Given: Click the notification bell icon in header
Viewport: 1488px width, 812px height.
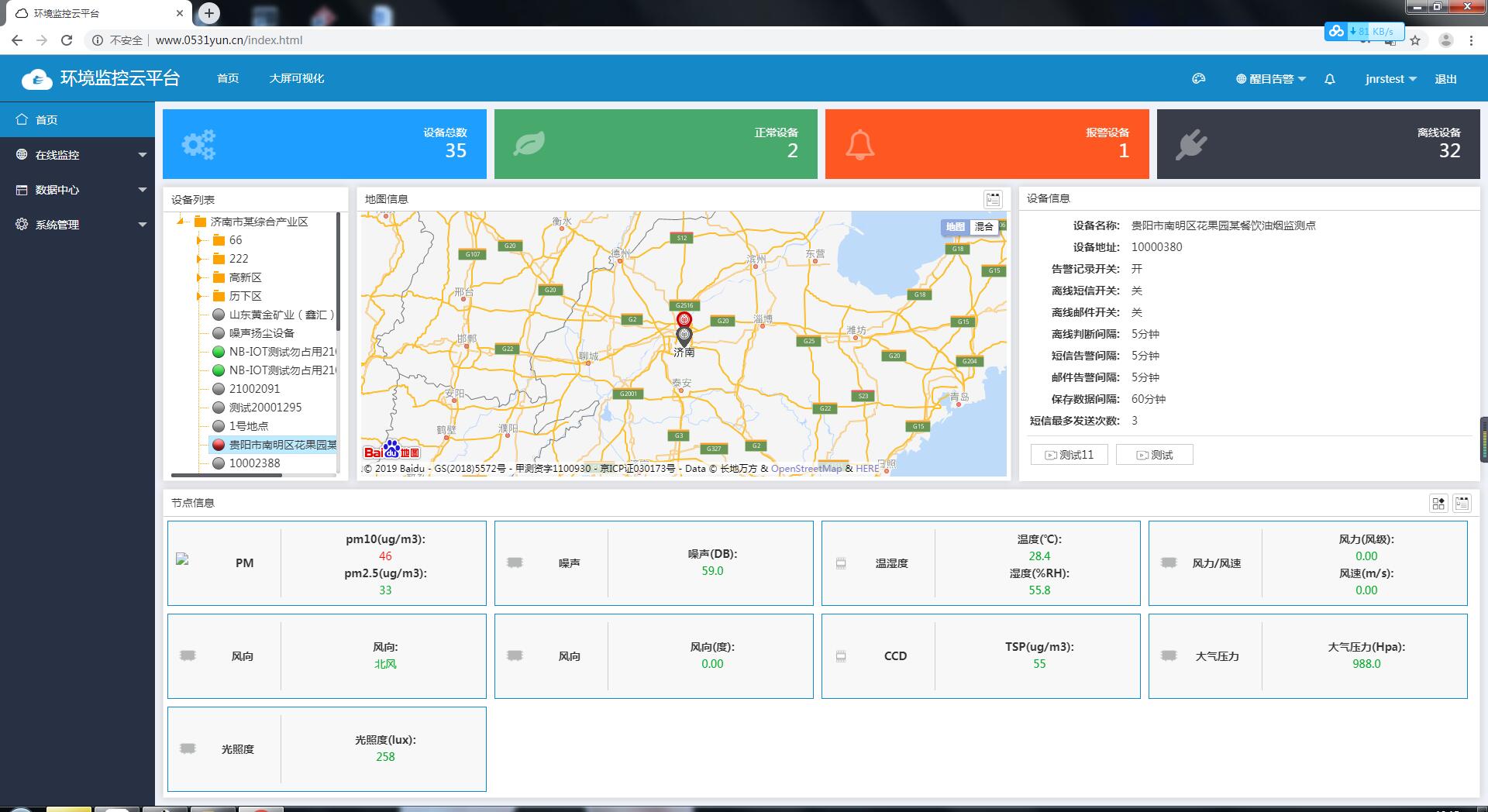Looking at the screenshot, I should pos(1330,79).
